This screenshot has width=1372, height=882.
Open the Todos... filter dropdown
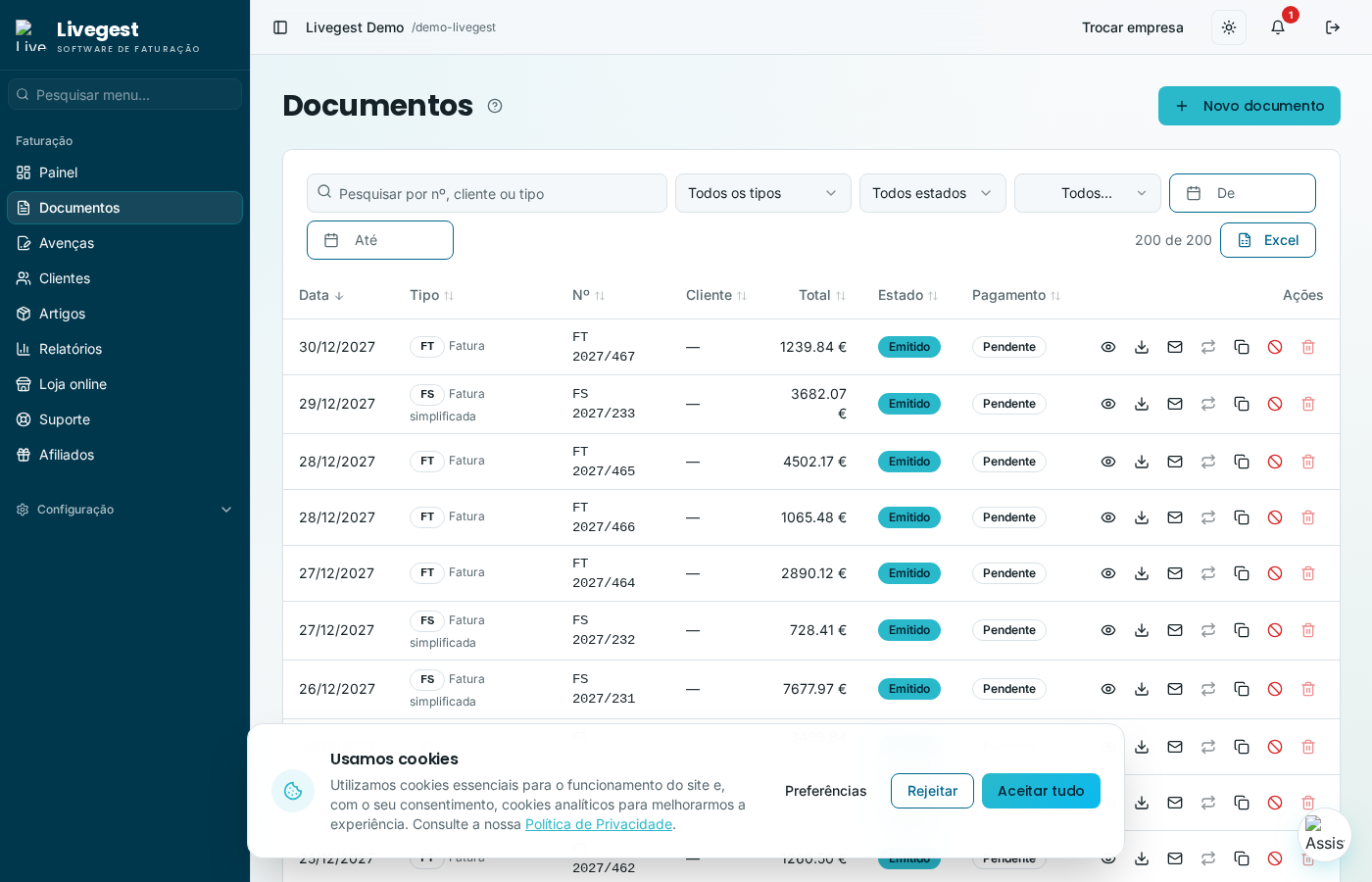[x=1088, y=193]
